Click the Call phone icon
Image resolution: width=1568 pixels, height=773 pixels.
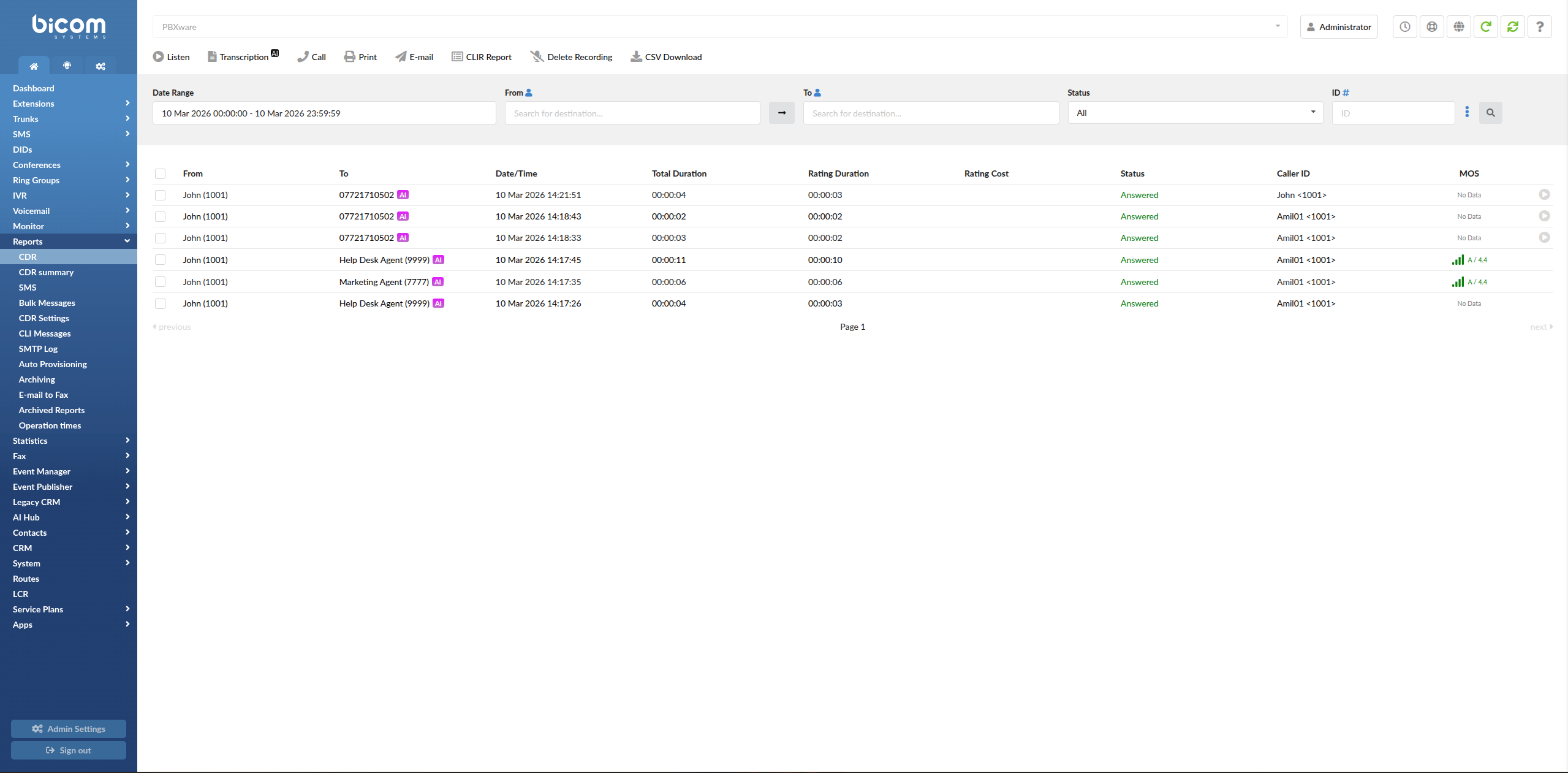pyautogui.click(x=303, y=57)
